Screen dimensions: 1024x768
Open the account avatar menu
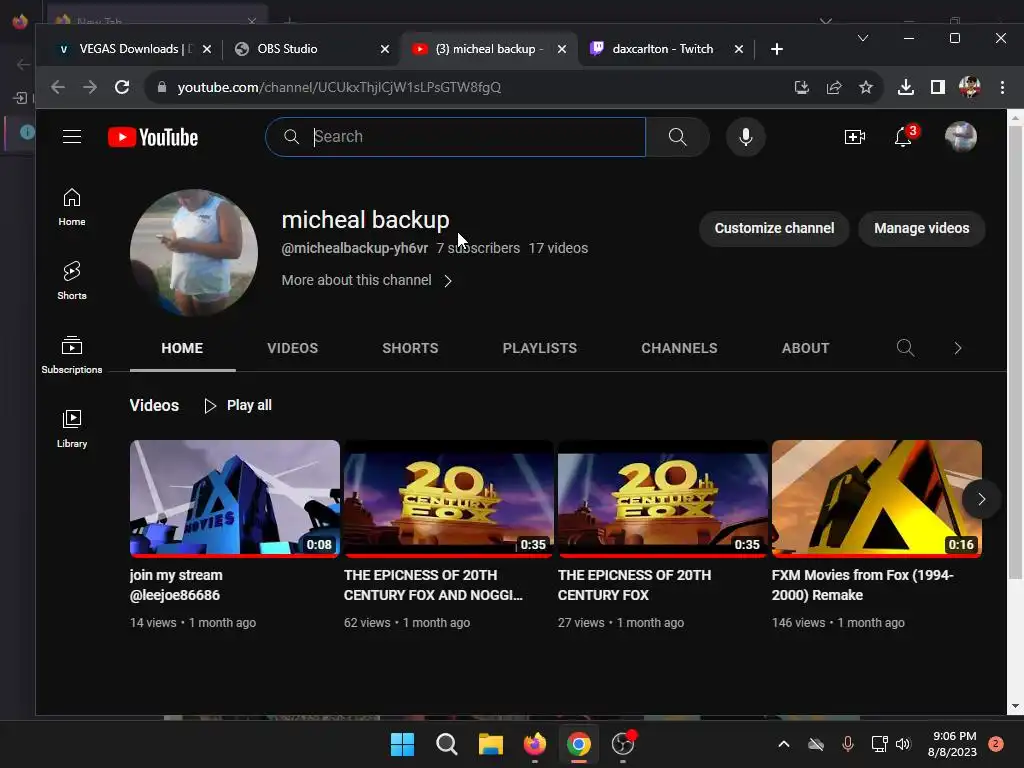[961, 136]
